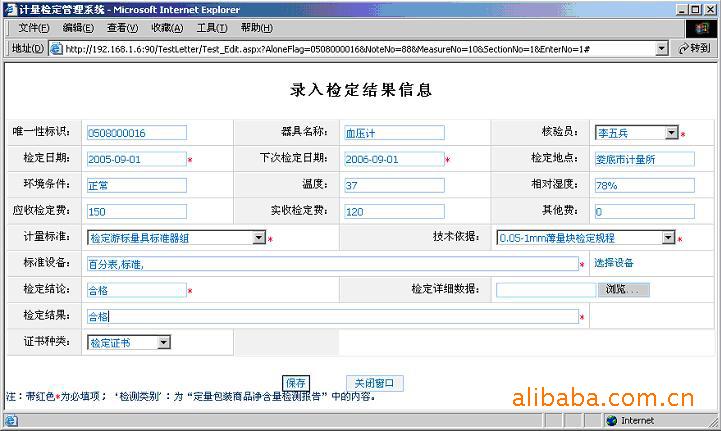Open the address bar URL history dropdown
The width and height of the screenshot is (721, 431).
pos(661,48)
